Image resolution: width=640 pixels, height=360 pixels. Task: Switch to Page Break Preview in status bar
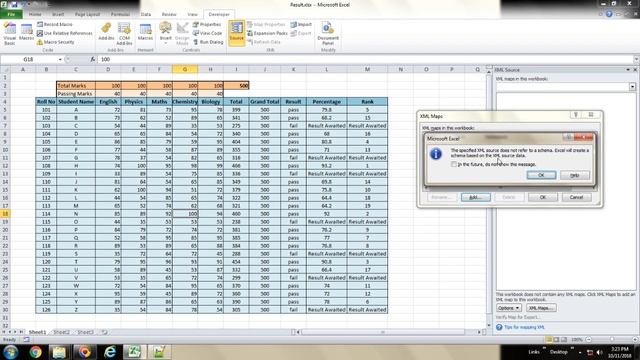click(564, 340)
